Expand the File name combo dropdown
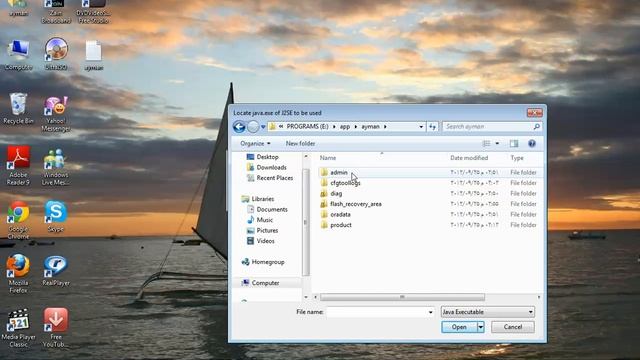This screenshot has width=640, height=360. pyautogui.click(x=430, y=312)
